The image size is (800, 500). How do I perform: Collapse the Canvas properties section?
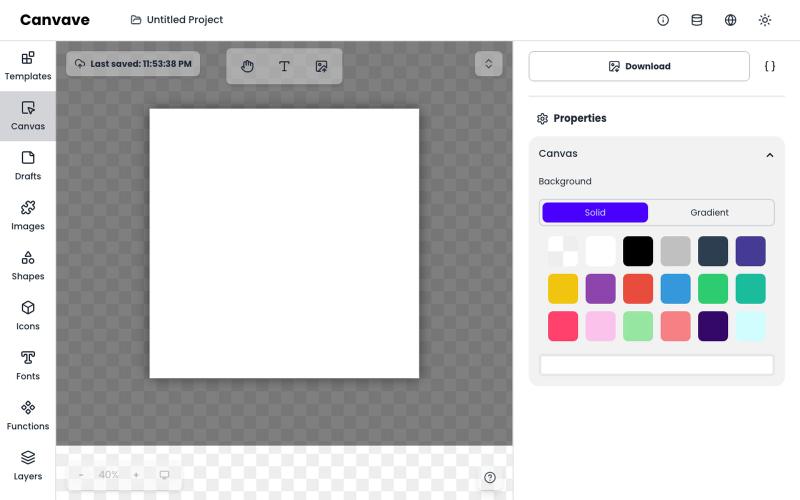(x=770, y=155)
